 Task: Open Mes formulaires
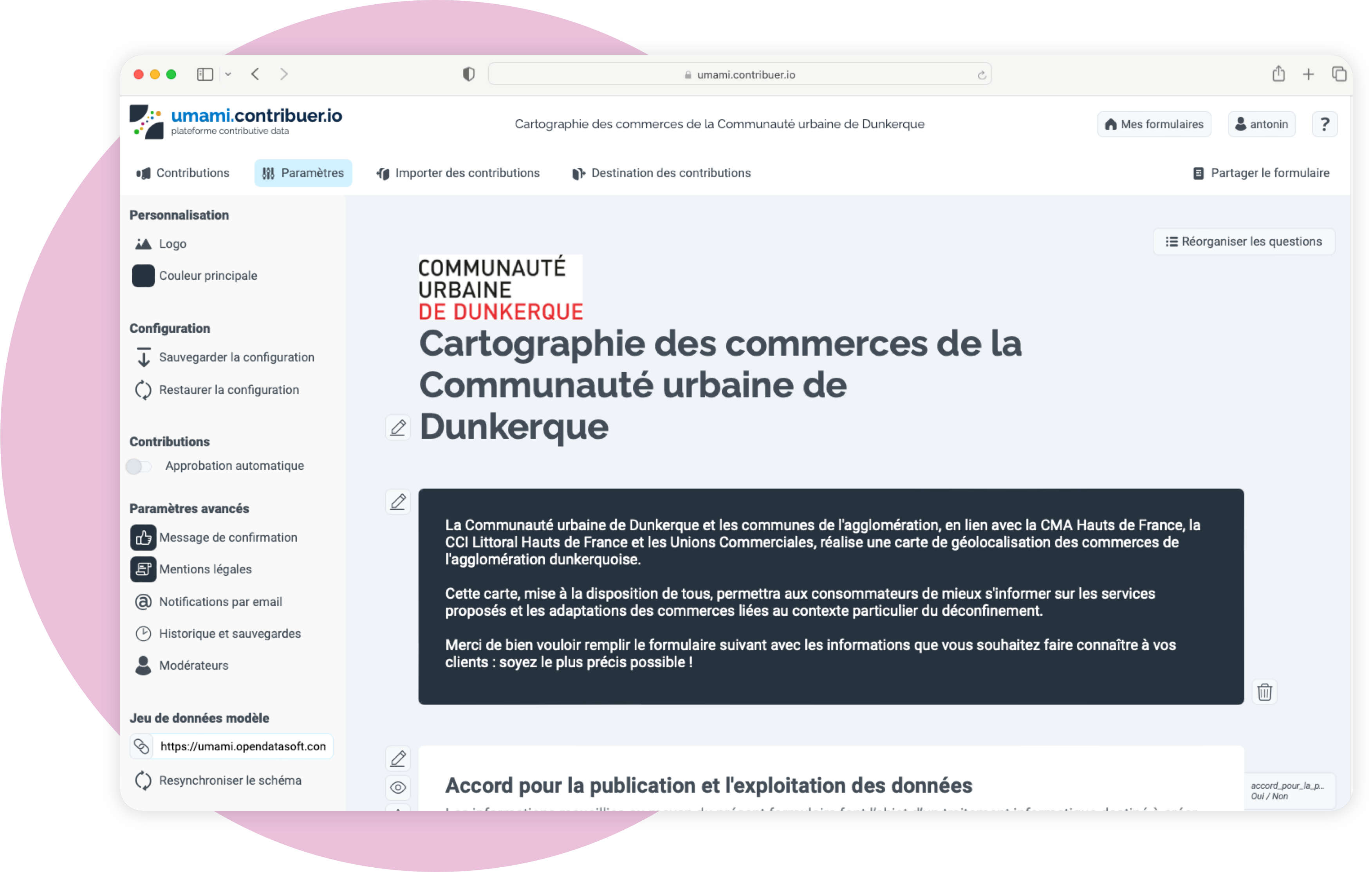[x=1154, y=124]
